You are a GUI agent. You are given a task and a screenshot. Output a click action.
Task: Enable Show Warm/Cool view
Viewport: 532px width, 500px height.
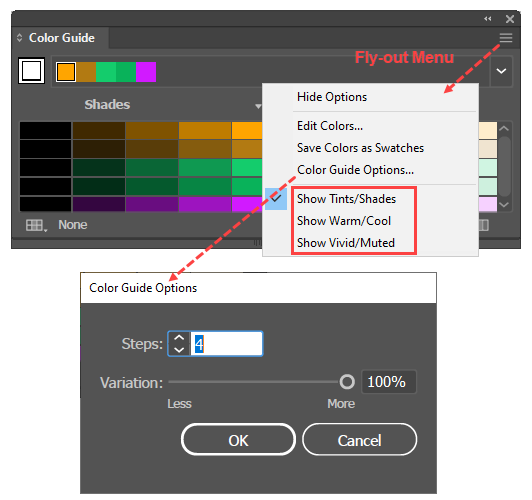pos(344,221)
